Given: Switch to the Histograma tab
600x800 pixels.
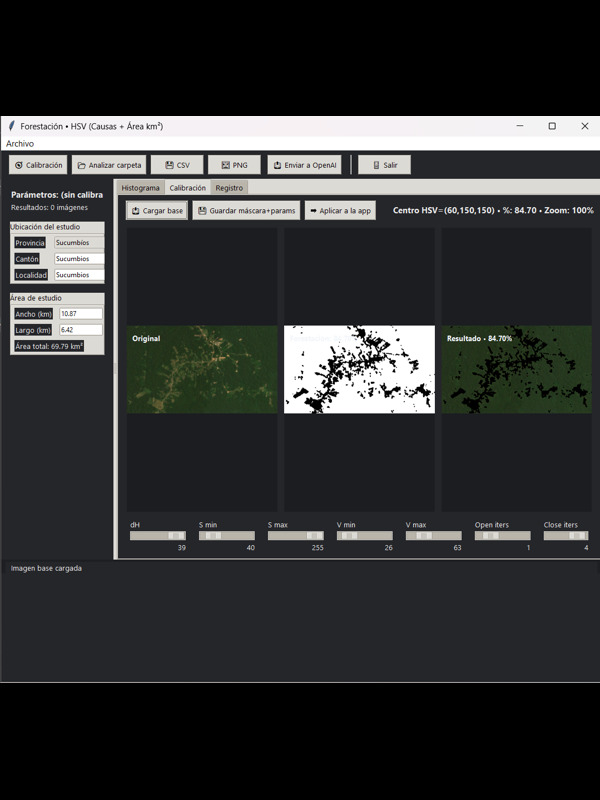Looking at the screenshot, I should (140, 188).
